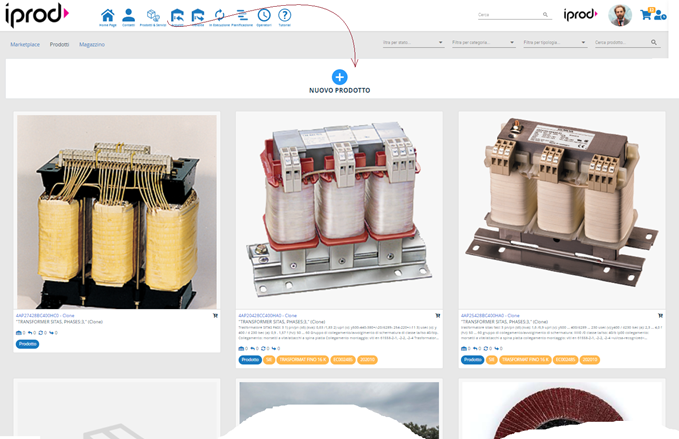Click magnifier in Cerca prodotto field
This screenshot has height=439, width=679.
654,42
